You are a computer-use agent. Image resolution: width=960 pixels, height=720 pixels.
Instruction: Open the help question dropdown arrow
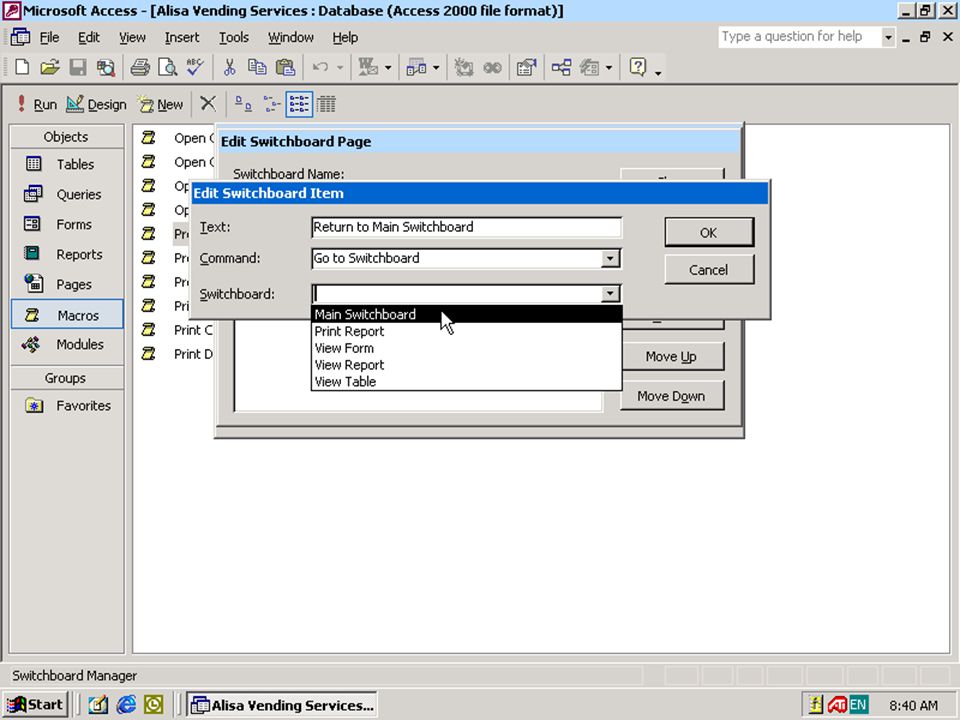point(888,37)
